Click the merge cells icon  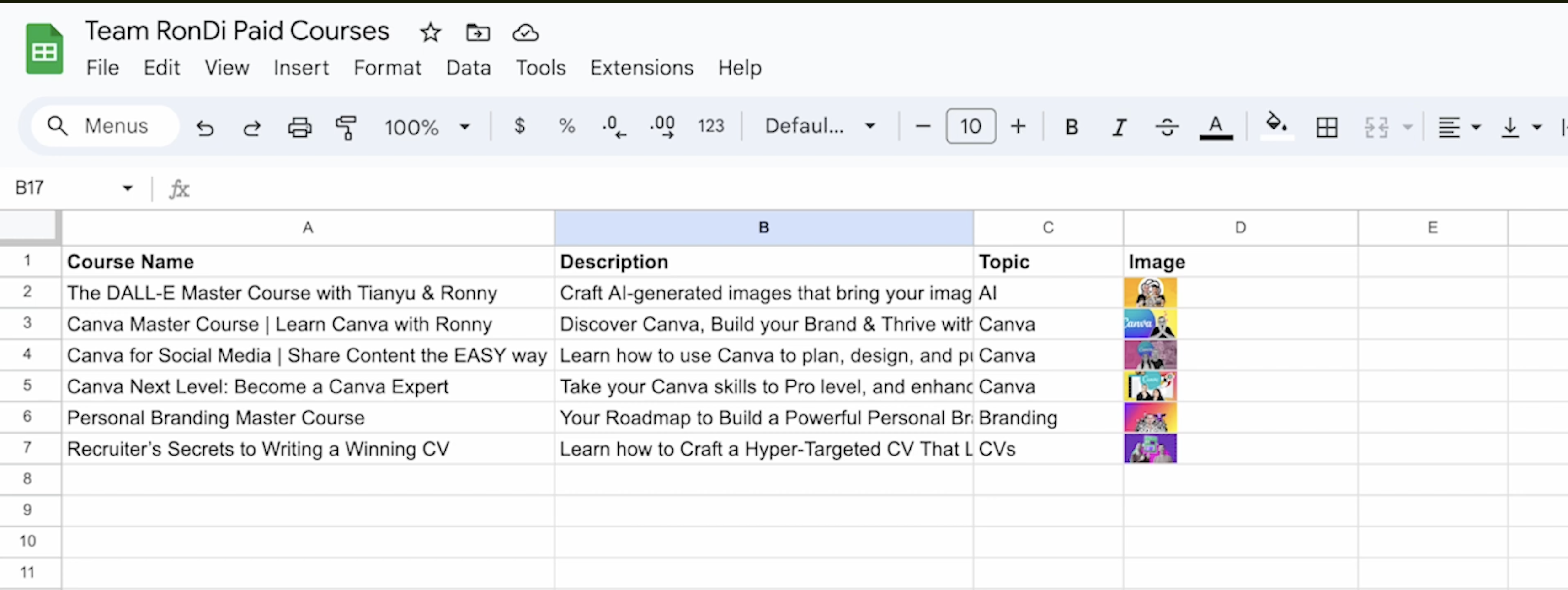(x=1376, y=127)
